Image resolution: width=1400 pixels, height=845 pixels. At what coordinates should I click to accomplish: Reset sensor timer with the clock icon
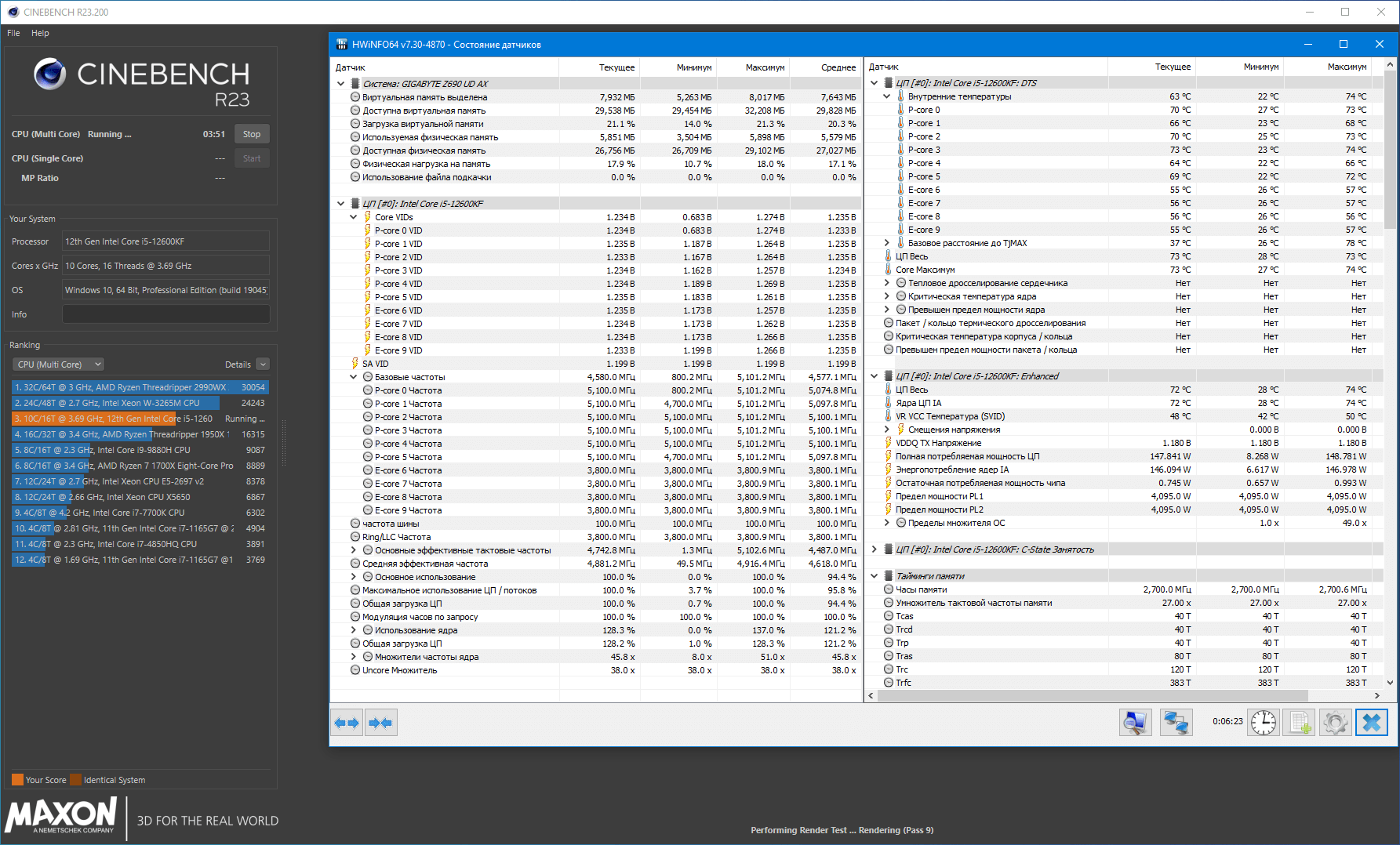point(1264,722)
